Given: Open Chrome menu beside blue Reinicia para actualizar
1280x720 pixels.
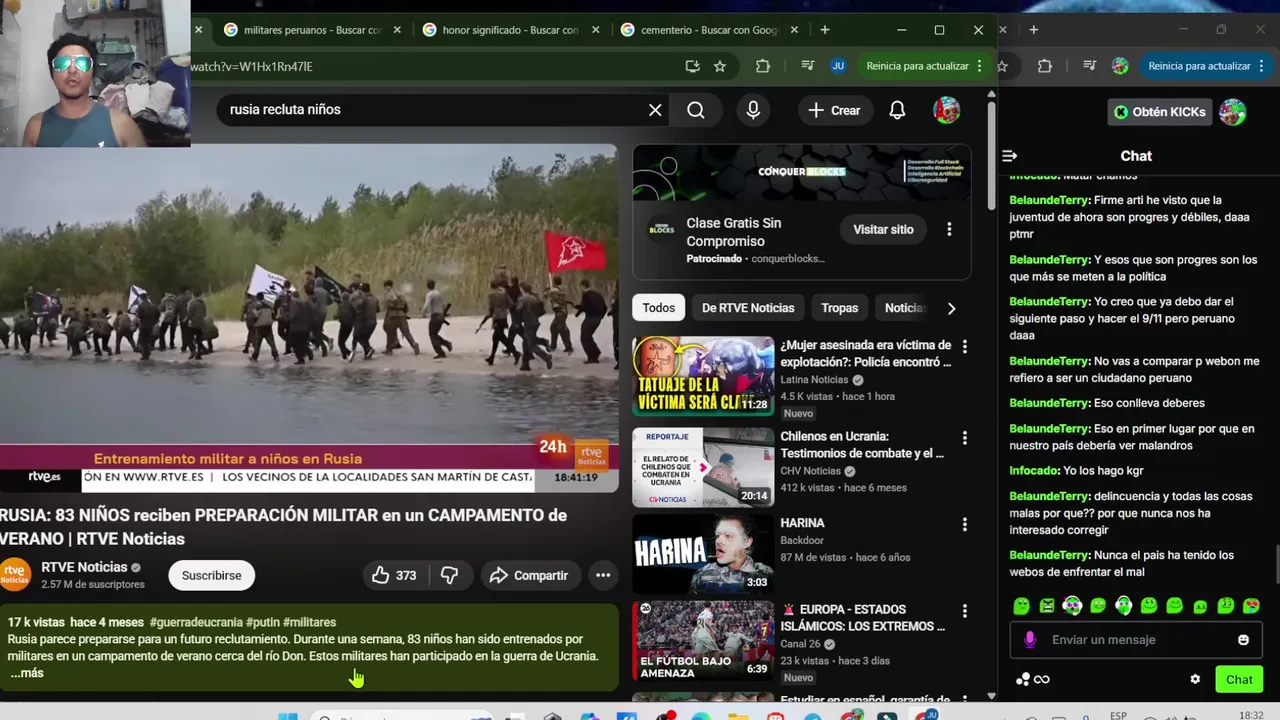Looking at the screenshot, I should (1261, 66).
